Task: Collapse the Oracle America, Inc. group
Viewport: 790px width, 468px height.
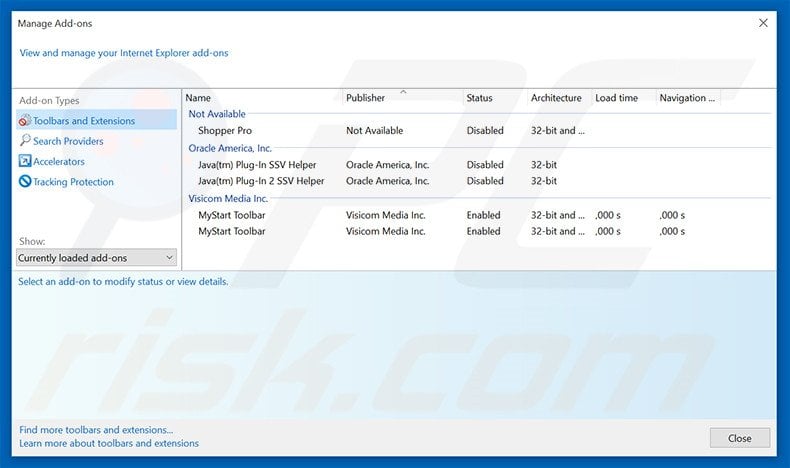Action: 230,148
